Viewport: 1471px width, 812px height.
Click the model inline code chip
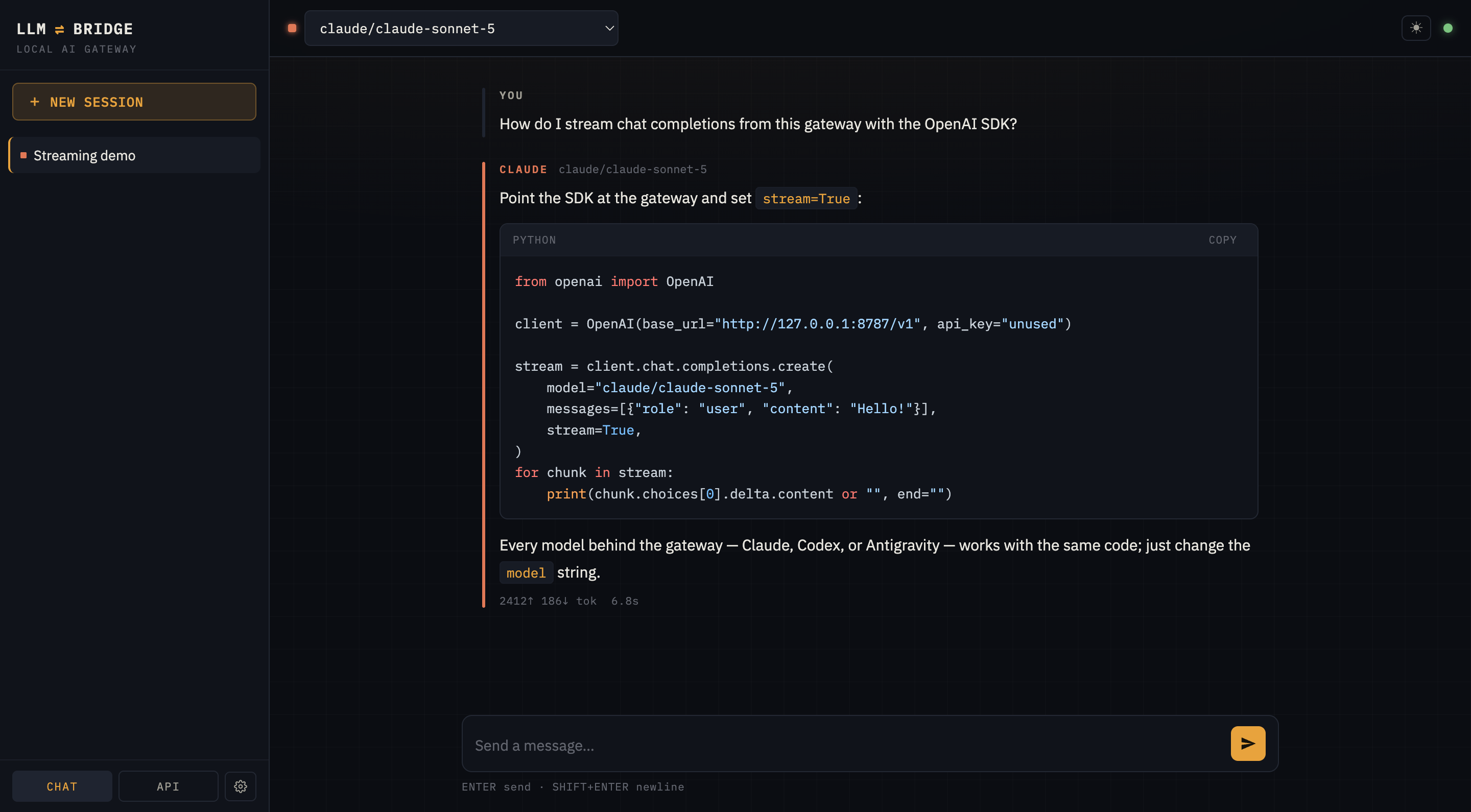[x=526, y=572]
